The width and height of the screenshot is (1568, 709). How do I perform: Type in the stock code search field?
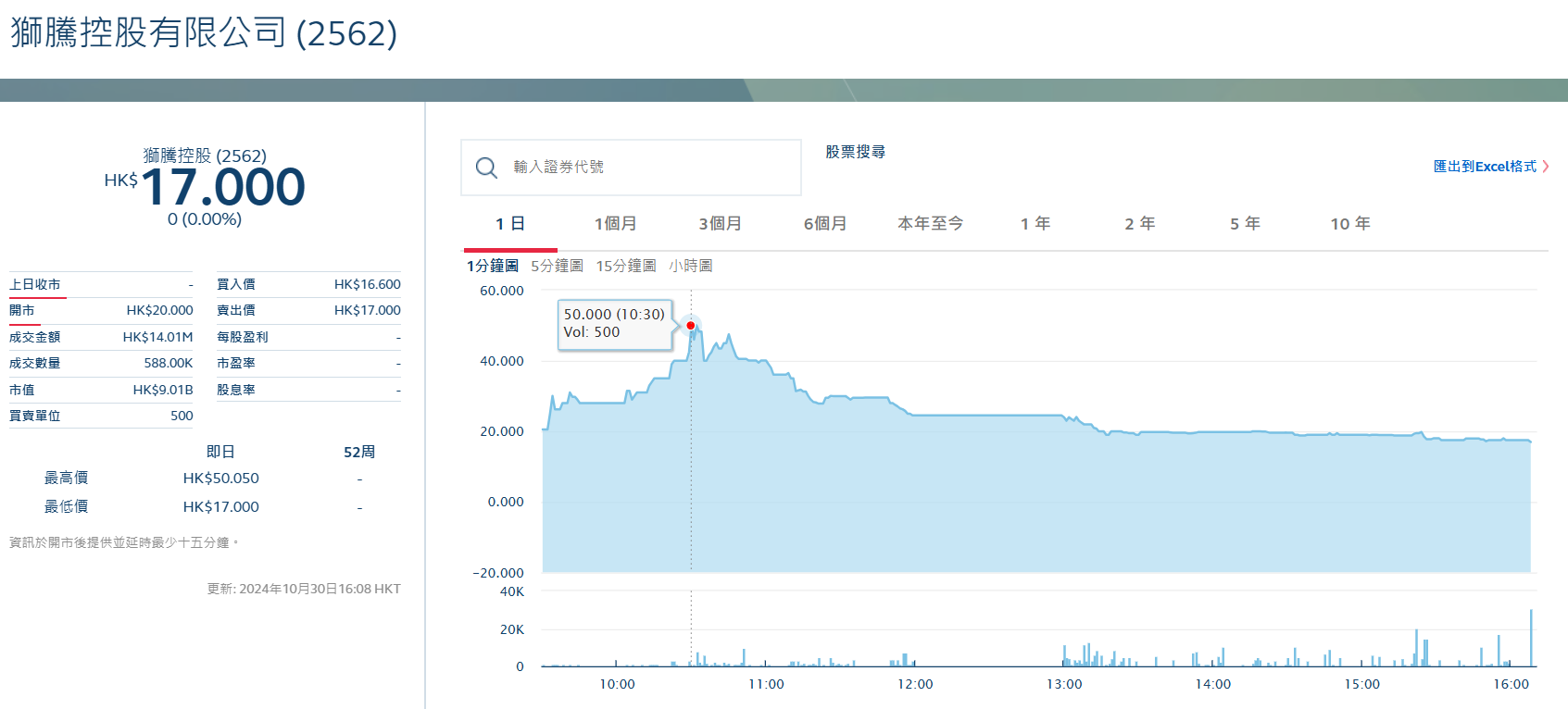pos(648,168)
